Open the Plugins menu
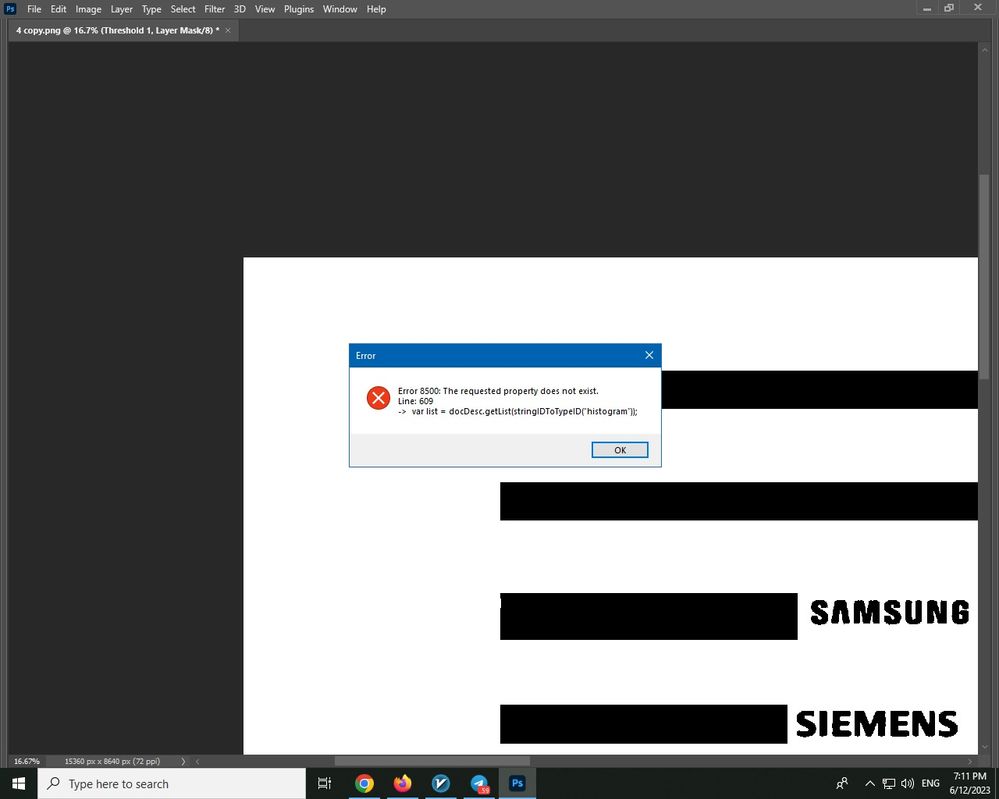Viewport: 999px width, 799px height. click(299, 9)
